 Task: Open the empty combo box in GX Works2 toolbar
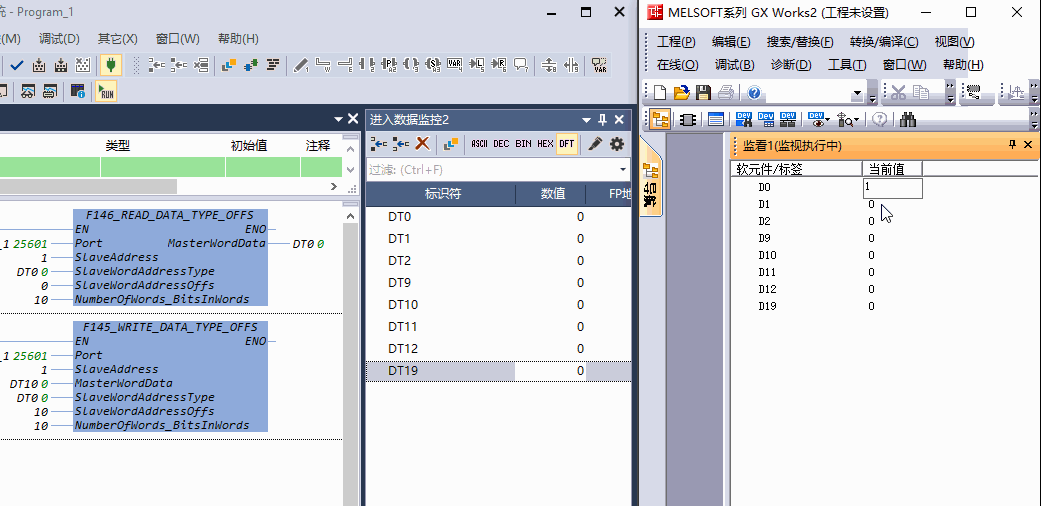coord(857,93)
